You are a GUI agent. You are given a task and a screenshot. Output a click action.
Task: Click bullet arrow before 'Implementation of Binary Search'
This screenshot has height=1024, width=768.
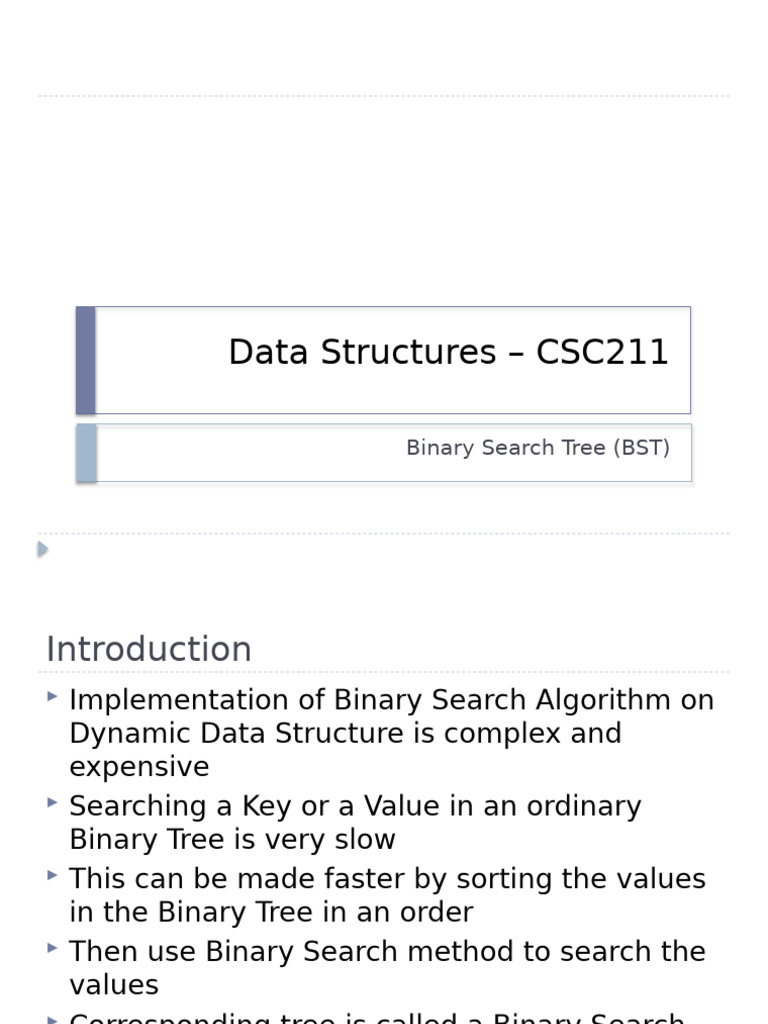(x=52, y=696)
